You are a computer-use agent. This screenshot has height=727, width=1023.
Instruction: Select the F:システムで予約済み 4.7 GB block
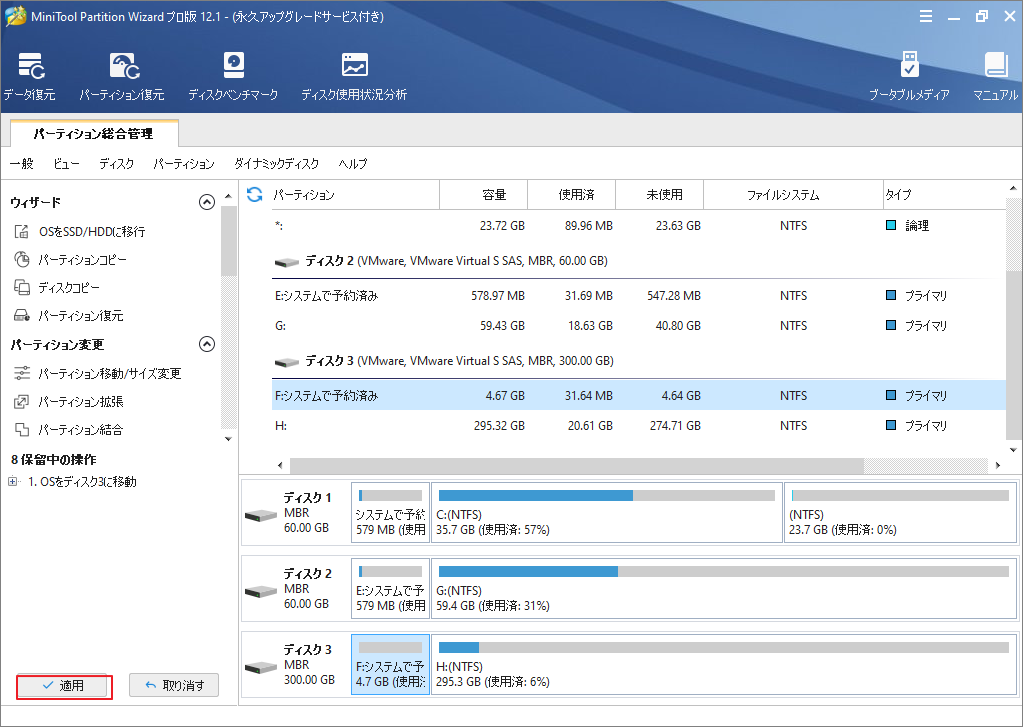click(390, 664)
